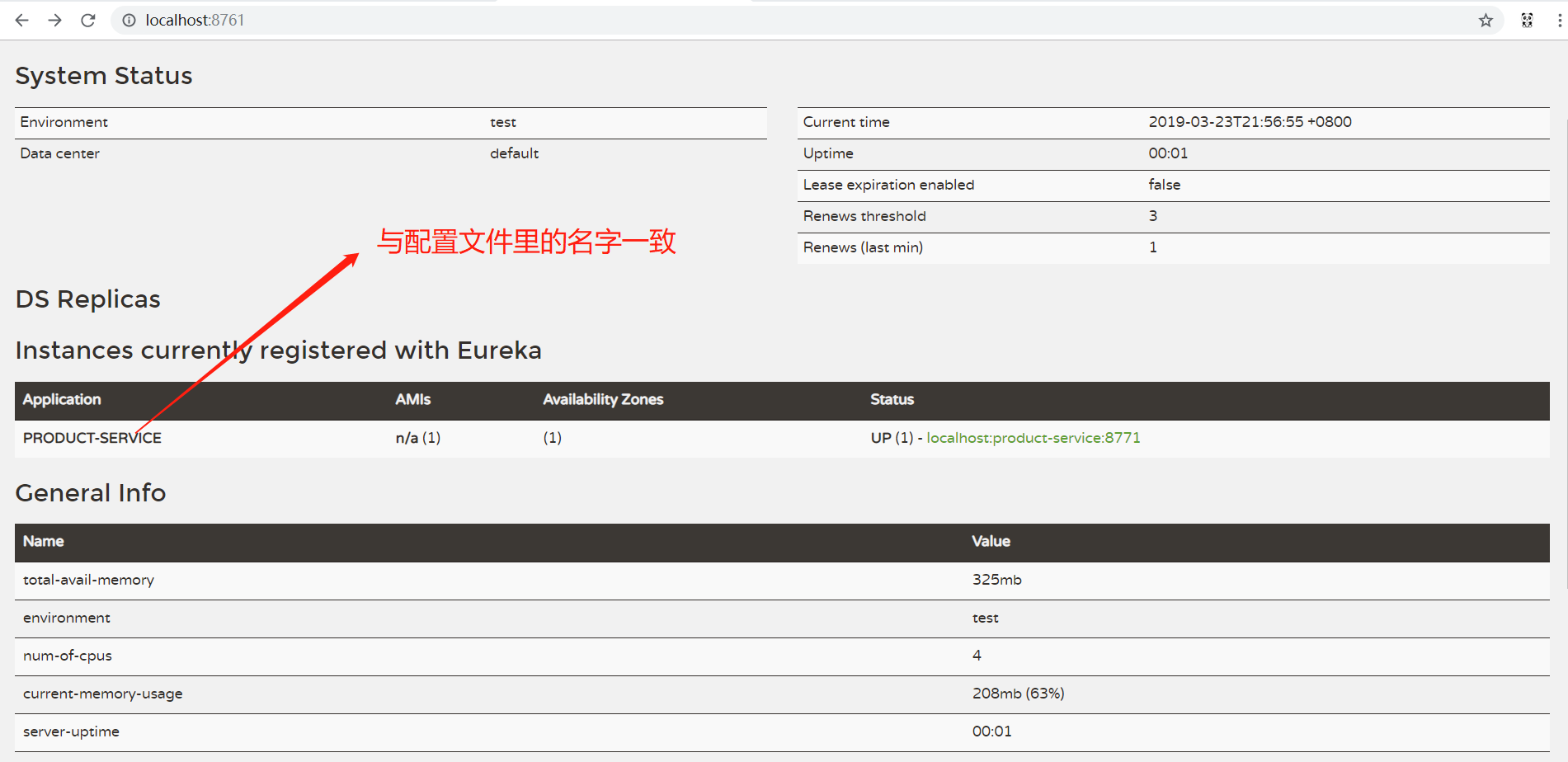Select the Uptime label

click(828, 153)
